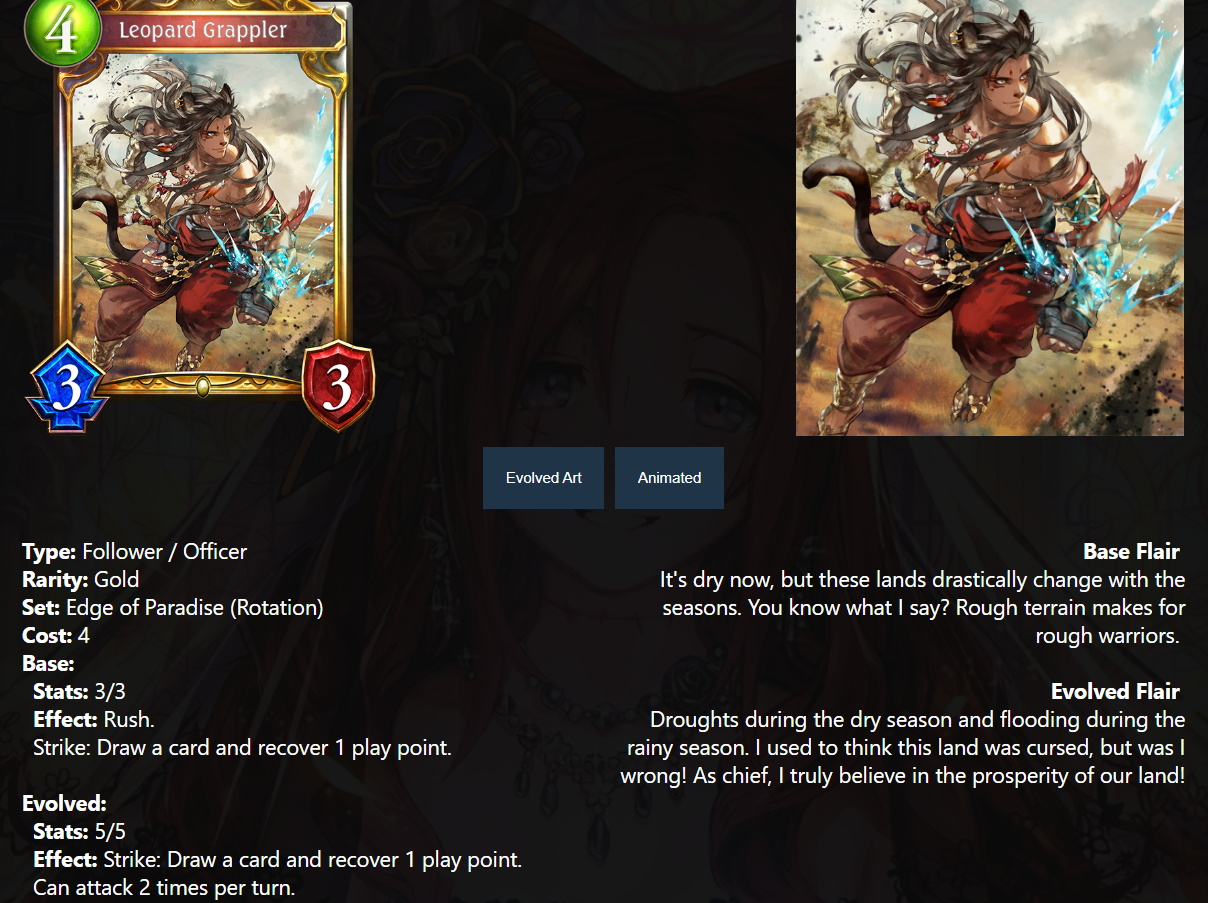Open the large full-art Leopard Grappler image
1208x903 pixels.
(x=990, y=217)
